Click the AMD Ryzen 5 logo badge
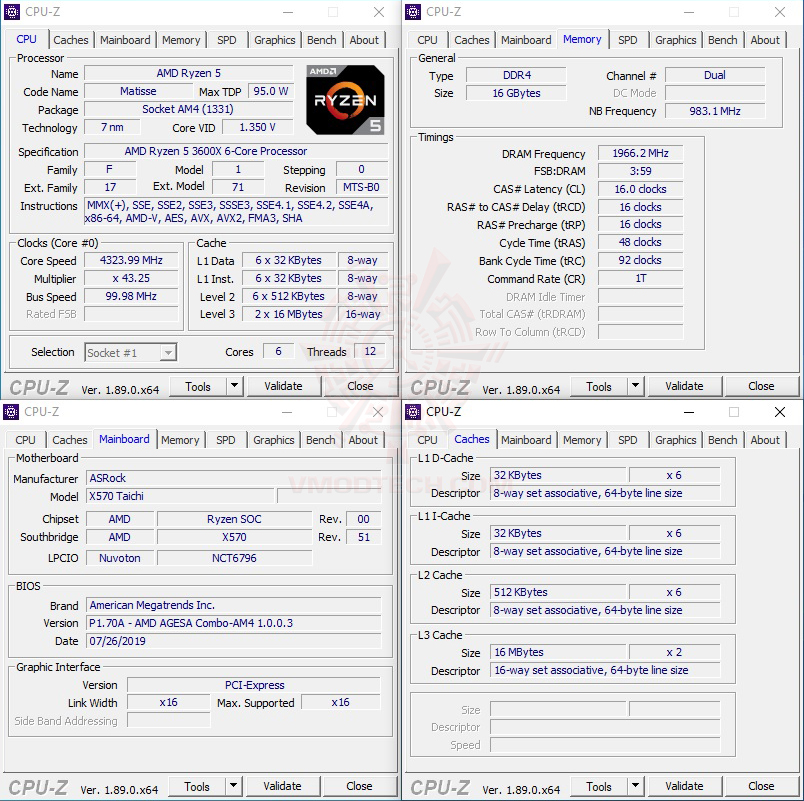Image resolution: width=804 pixels, height=801 pixels. click(345, 99)
